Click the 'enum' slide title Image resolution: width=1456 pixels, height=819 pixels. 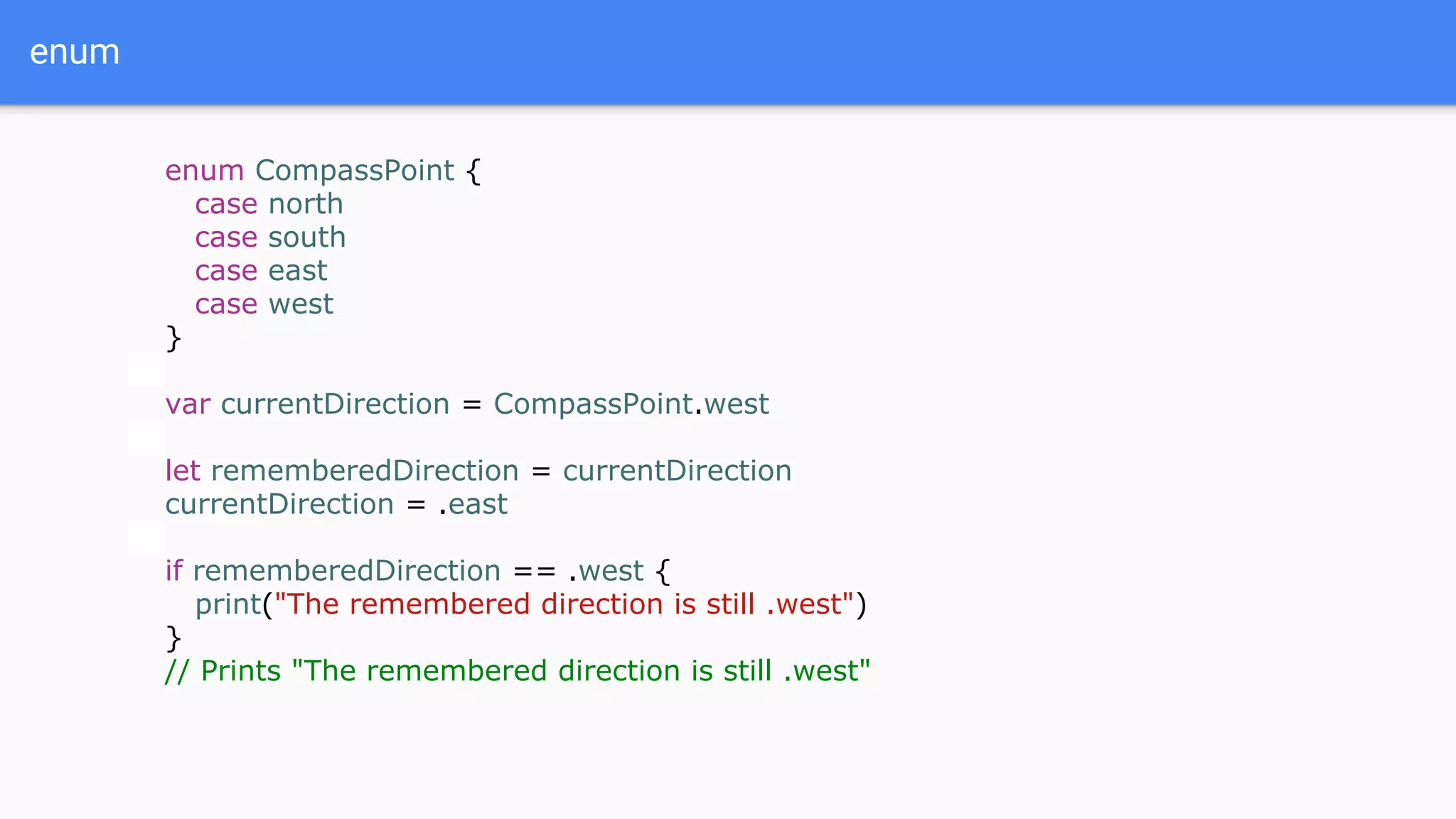(x=75, y=53)
